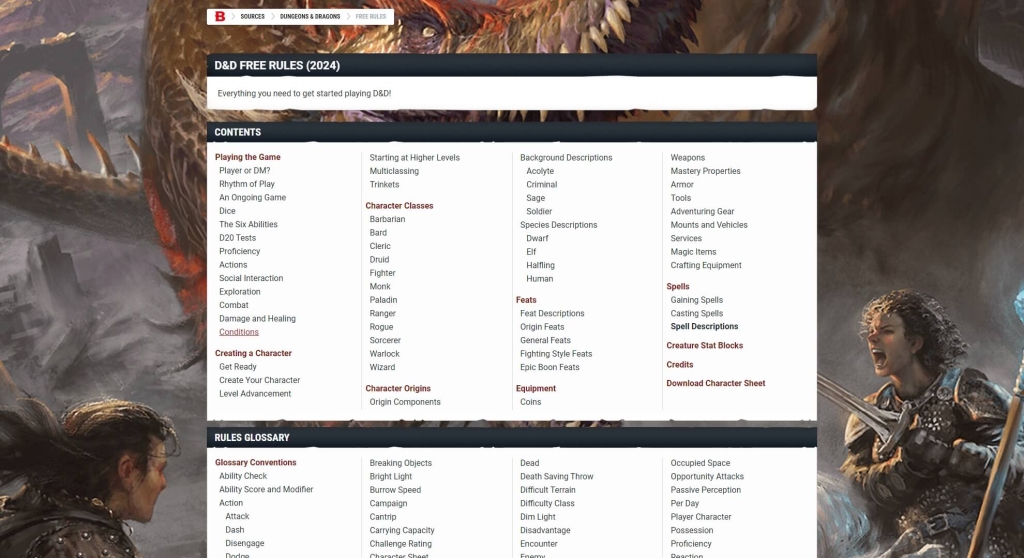Select the Barbarian class link
Image resolution: width=1024 pixels, height=558 pixels.
tap(387, 219)
